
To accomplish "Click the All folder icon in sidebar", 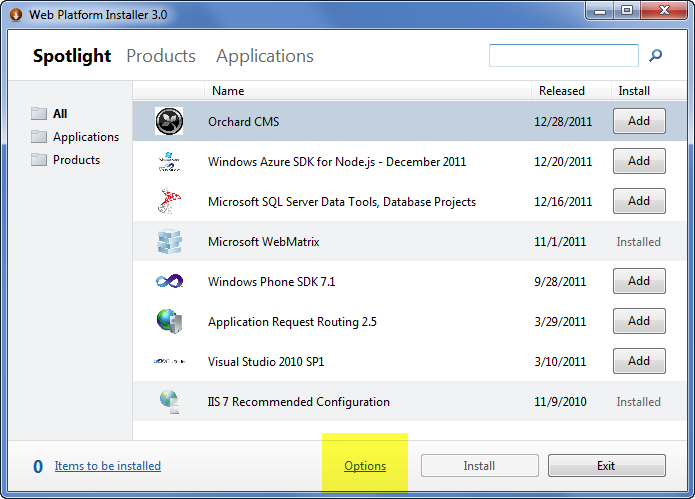I will pos(39,113).
